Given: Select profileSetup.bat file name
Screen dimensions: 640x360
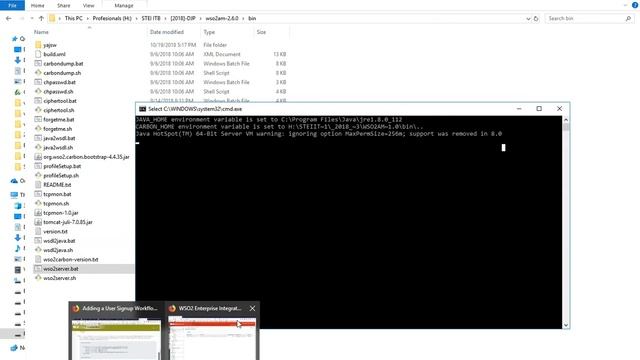Looking at the screenshot, I should 62,166.
